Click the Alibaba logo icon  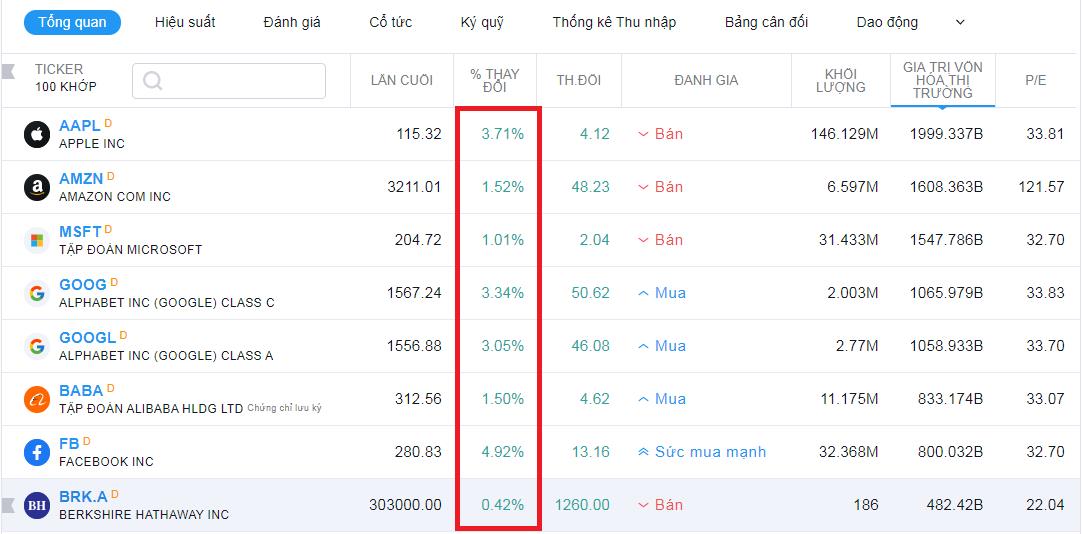(x=37, y=399)
